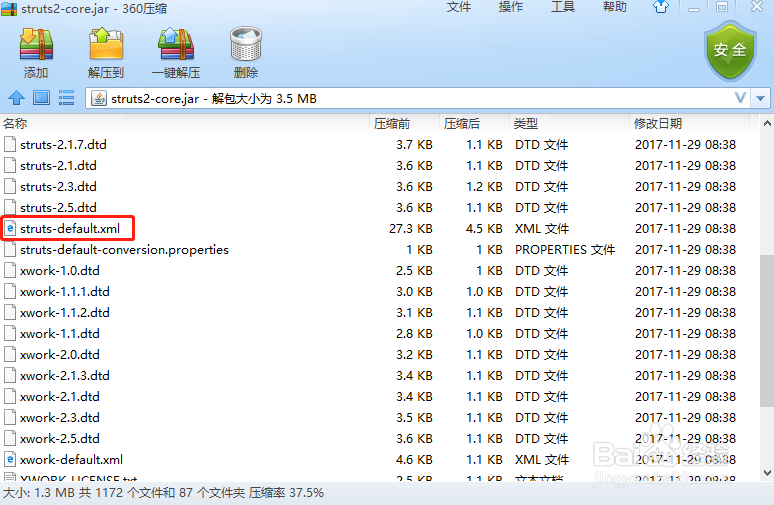Select the struts-2.3.dtd file name
774x505 pixels.
58,187
